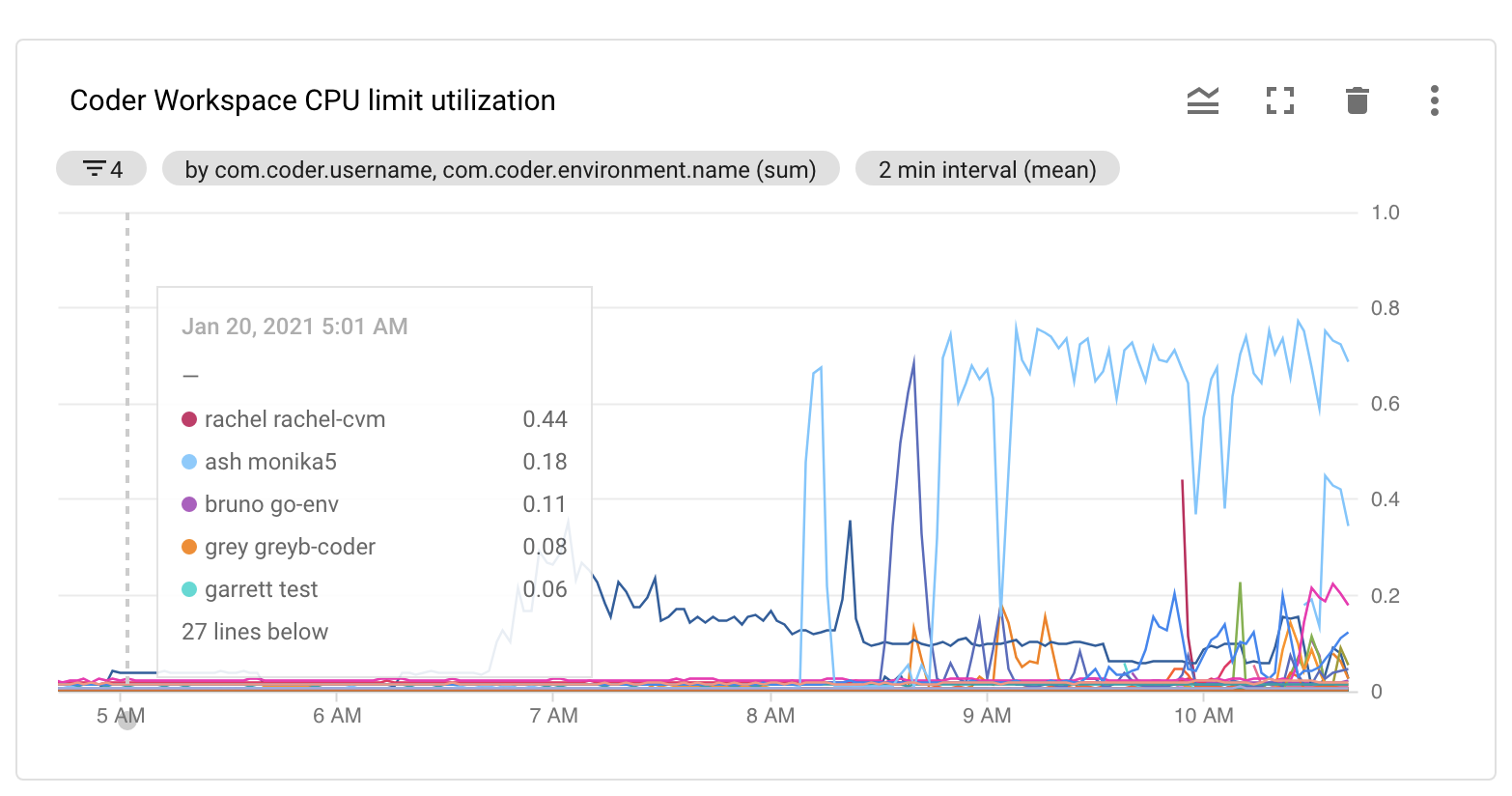Expand the chart to fullscreen
The image size is (1512, 796).
(x=1279, y=99)
